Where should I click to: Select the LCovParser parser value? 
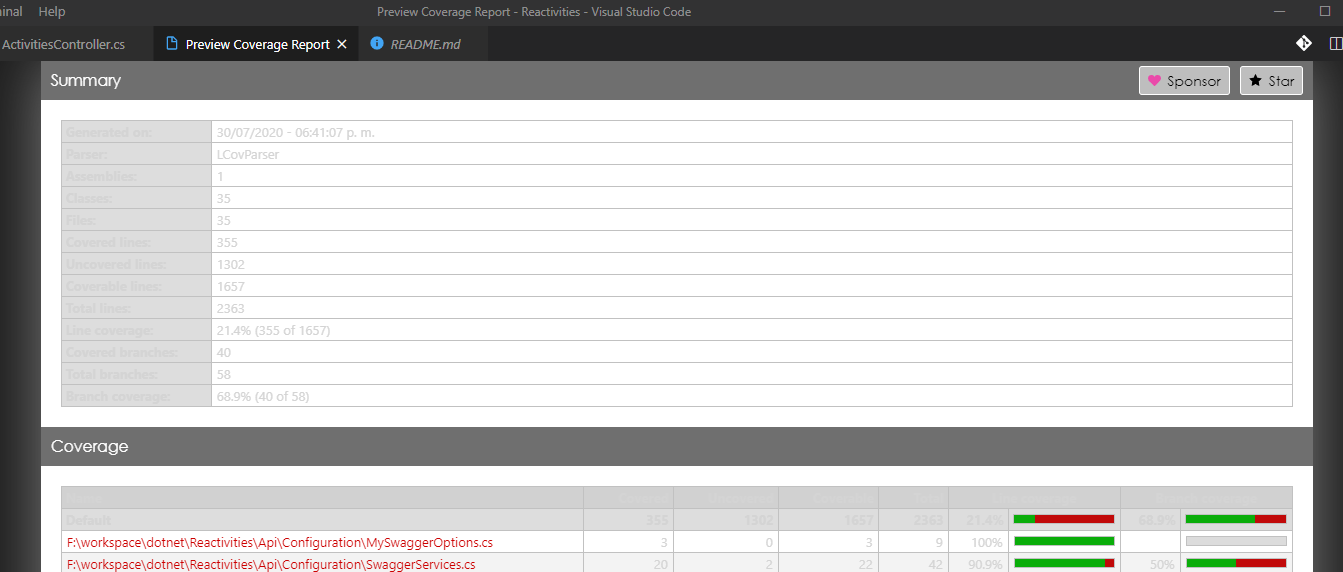tap(248, 154)
